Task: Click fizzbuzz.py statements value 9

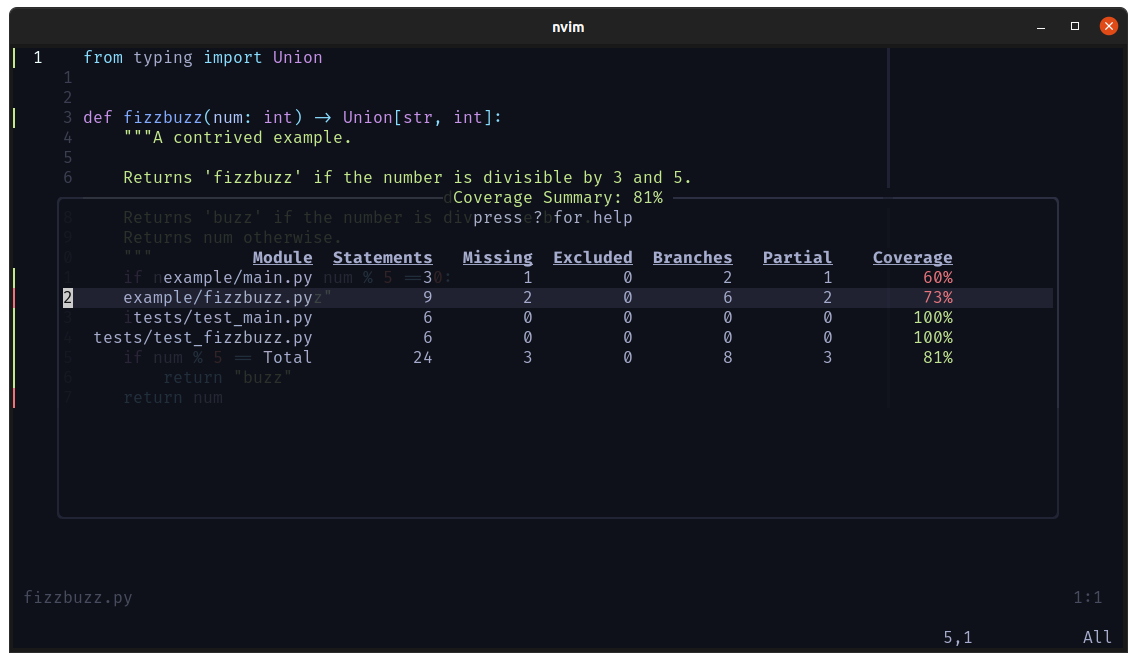Action: pyautogui.click(x=428, y=298)
